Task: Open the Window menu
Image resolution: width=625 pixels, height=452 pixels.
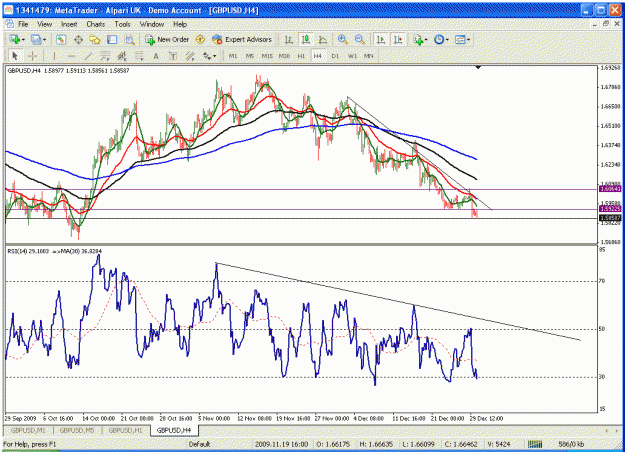Action: [x=152, y=24]
